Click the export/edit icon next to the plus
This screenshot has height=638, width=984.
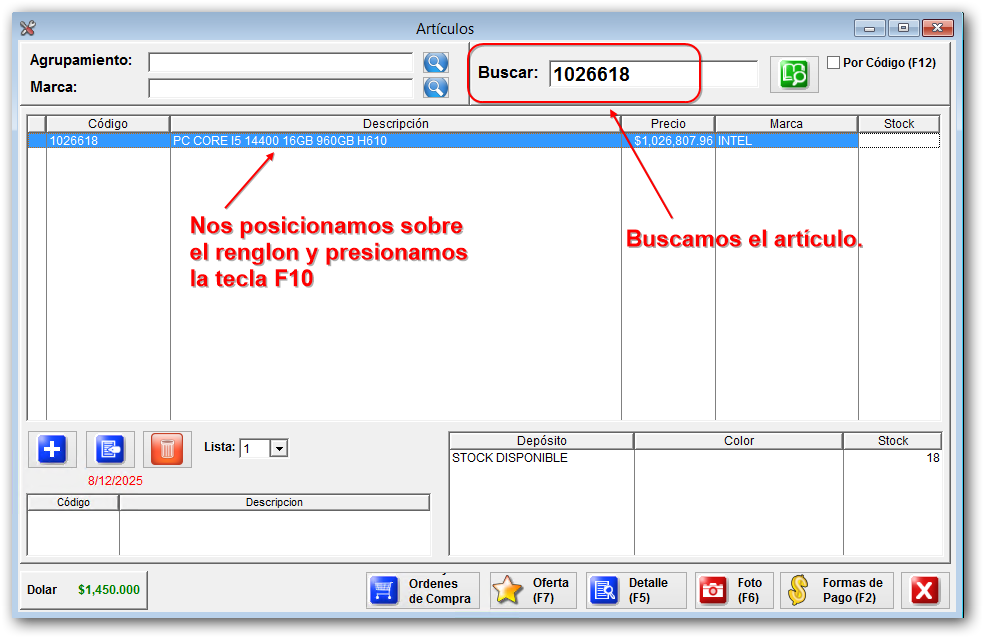pyautogui.click(x=109, y=449)
